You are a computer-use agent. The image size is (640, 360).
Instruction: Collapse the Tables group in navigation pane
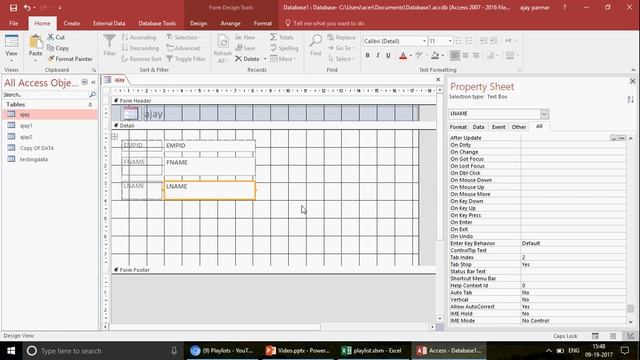click(90, 104)
